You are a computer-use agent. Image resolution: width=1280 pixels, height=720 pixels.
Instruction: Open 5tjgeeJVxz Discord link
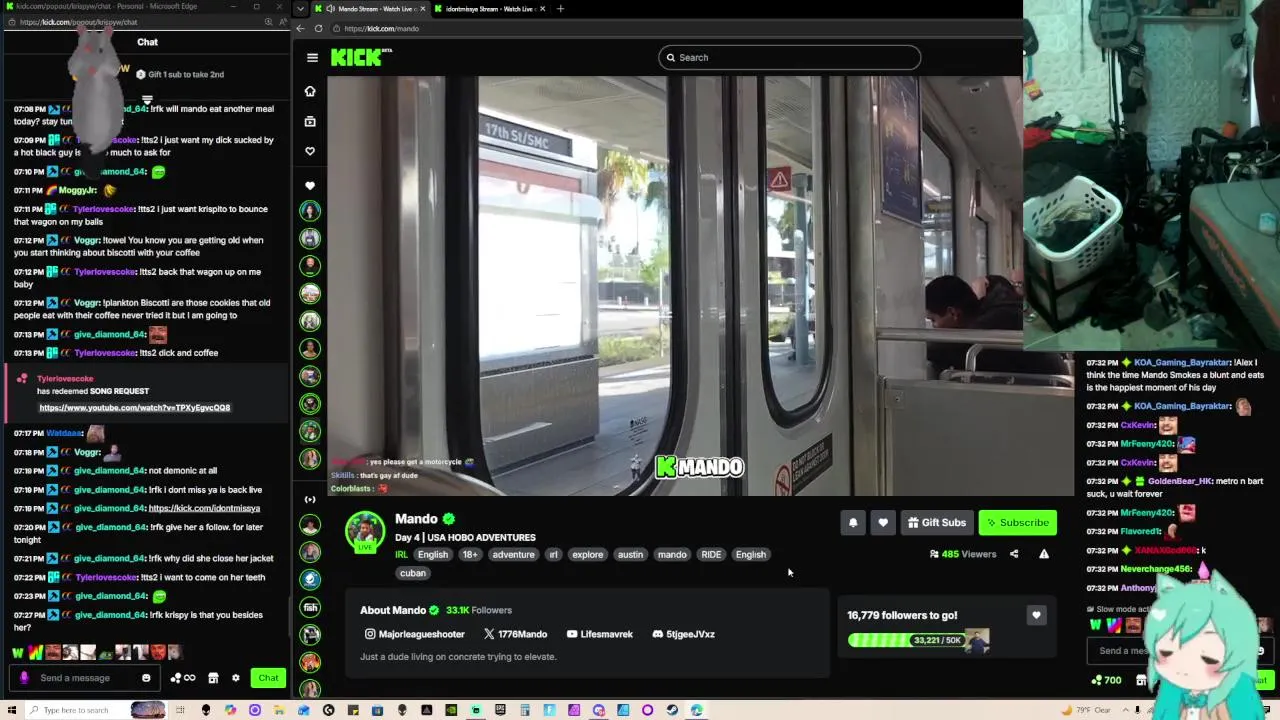click(683, 634)
